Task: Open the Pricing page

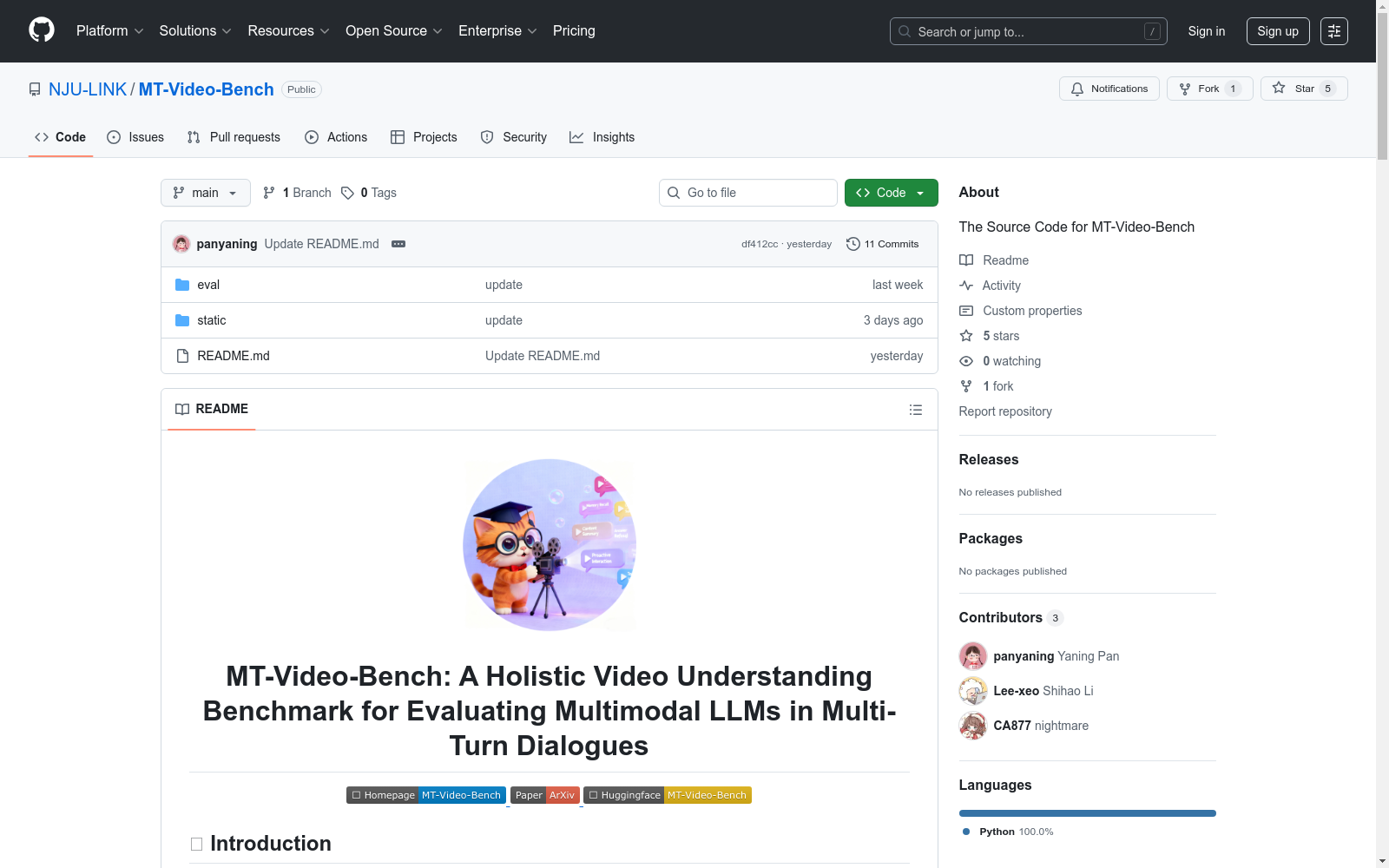Action: (574, 31)
